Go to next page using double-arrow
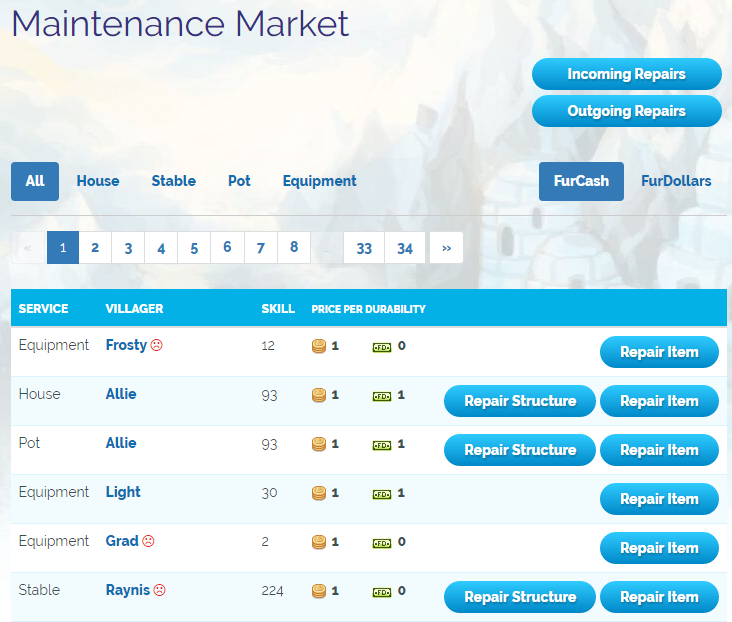732x622 pixels. click(446, 248)
